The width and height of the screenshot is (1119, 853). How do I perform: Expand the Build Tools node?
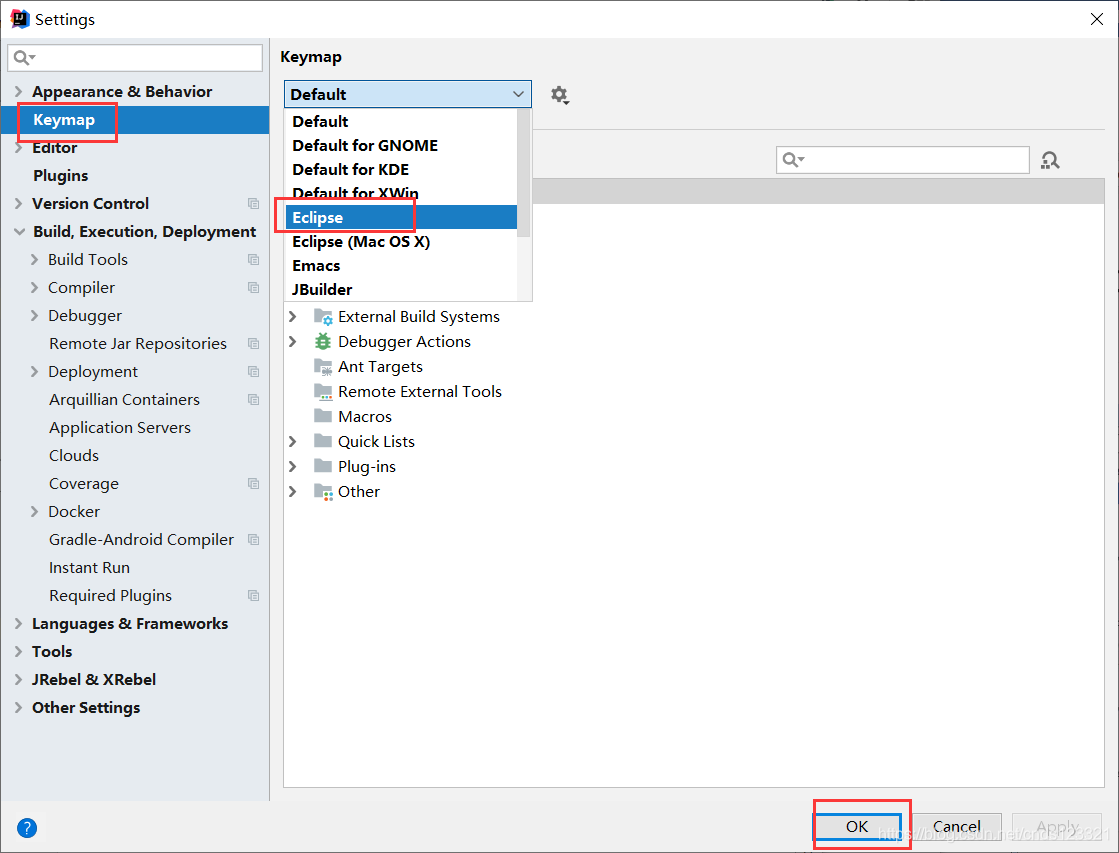(34, 260)
